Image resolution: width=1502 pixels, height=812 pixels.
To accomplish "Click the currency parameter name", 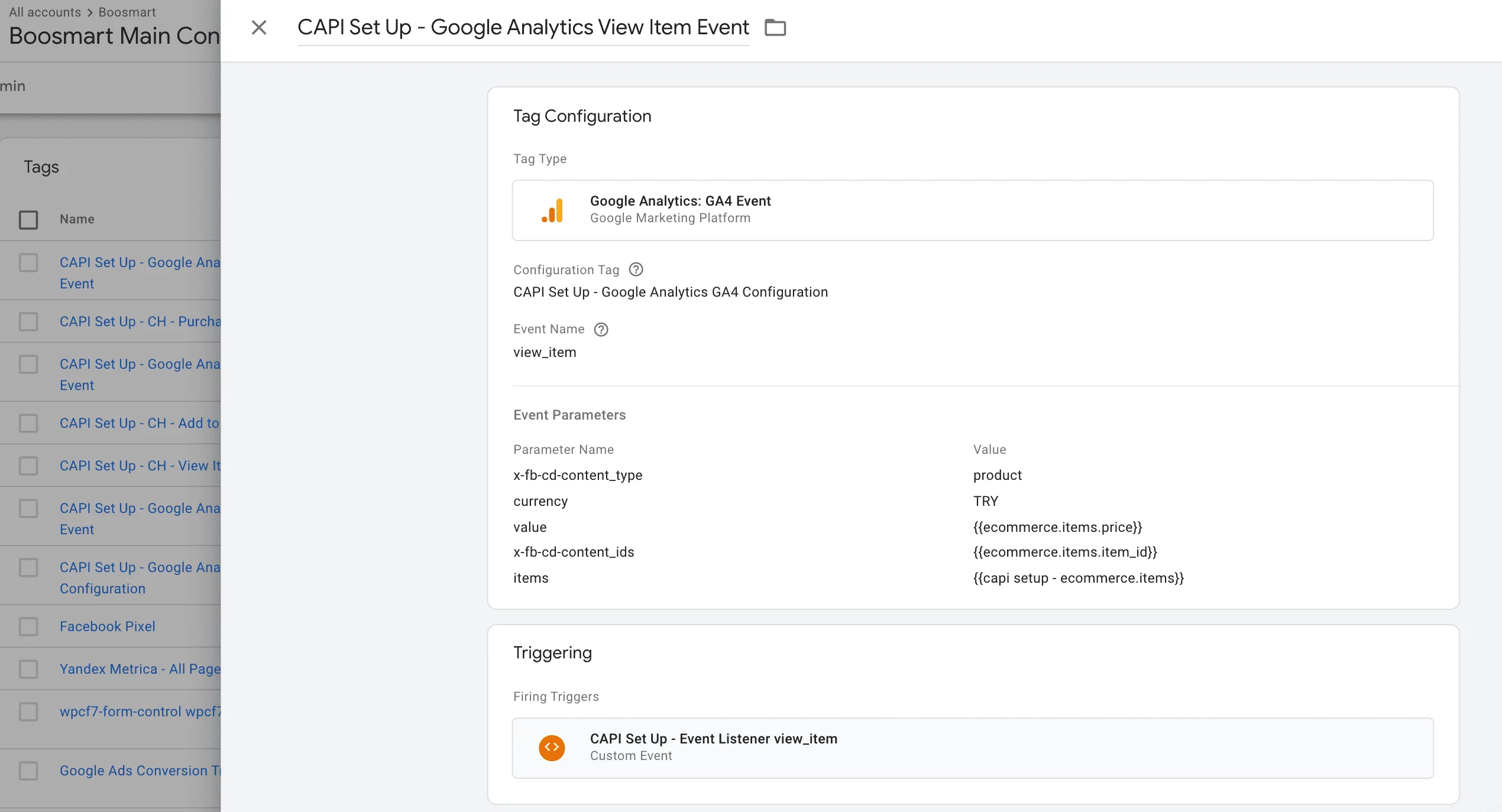I will click(540, 501).
